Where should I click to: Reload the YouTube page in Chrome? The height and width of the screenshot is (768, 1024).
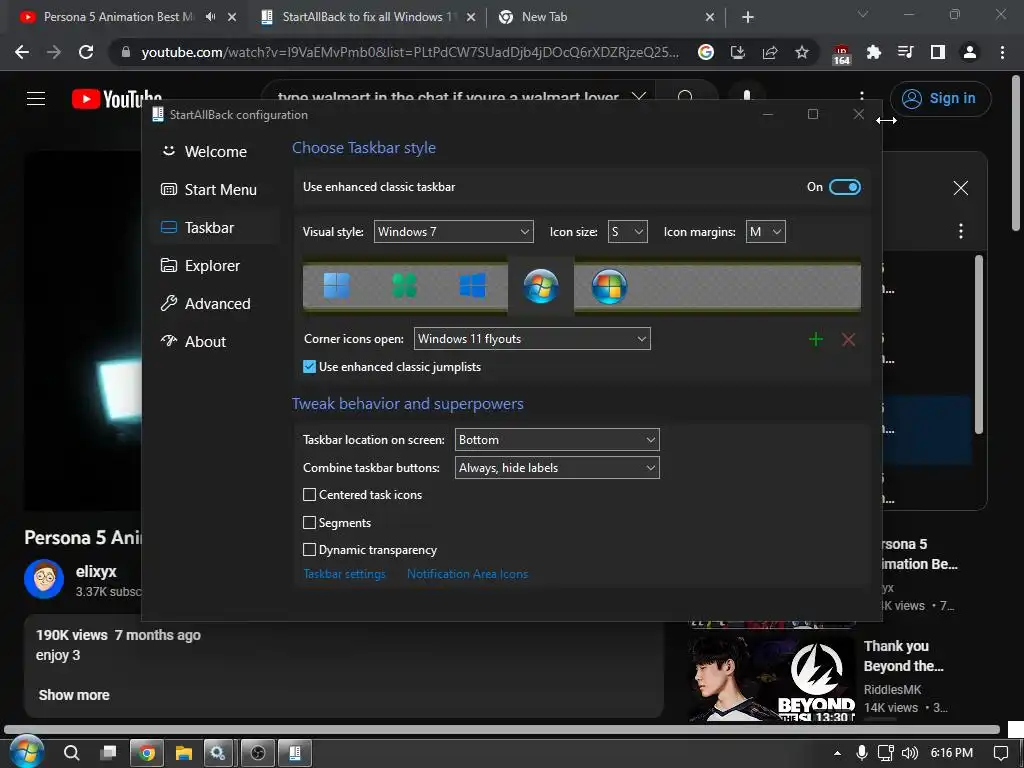pos(86,52)
